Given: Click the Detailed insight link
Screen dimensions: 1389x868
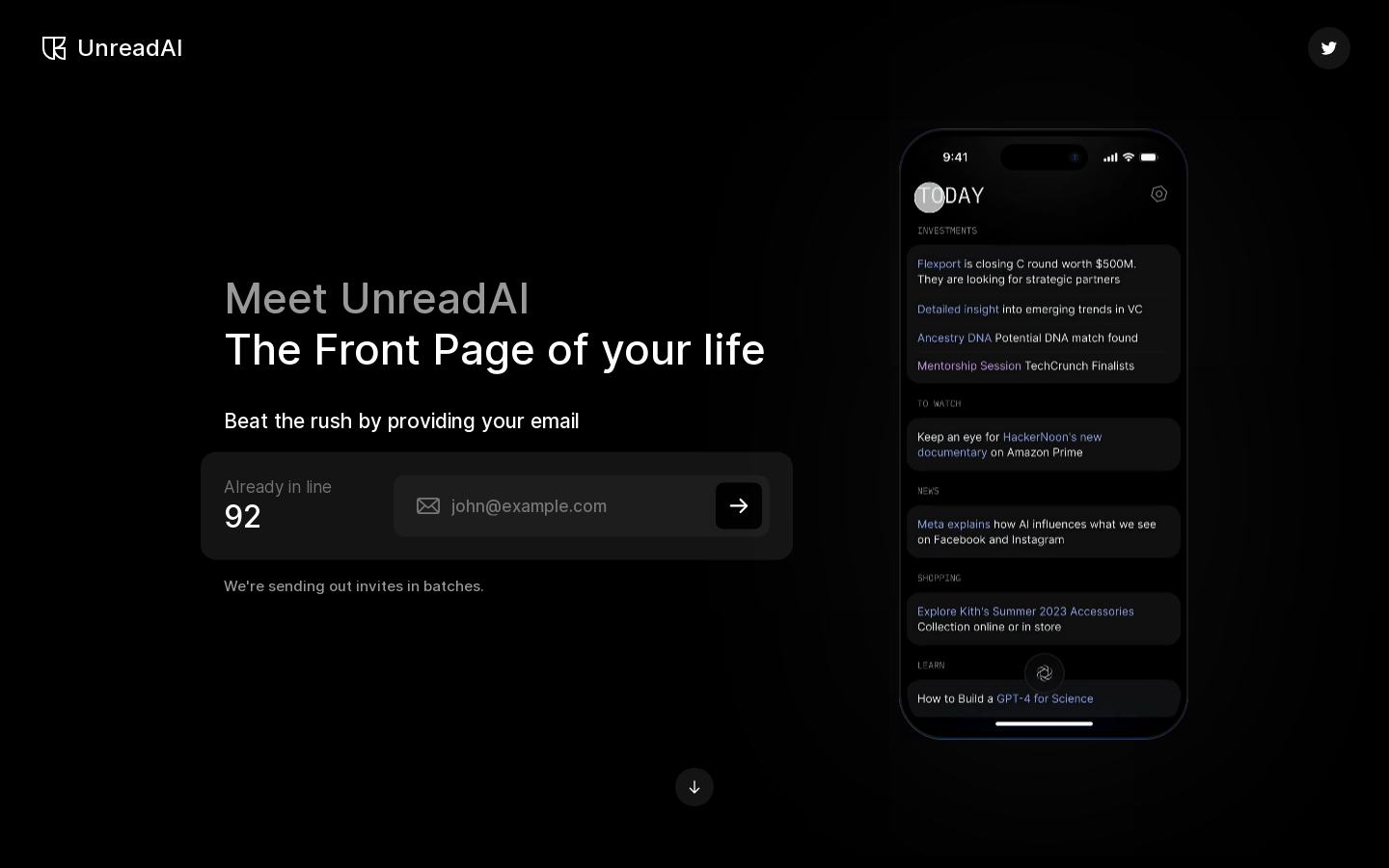Looking at the screenshot, I should click(958, 310).
